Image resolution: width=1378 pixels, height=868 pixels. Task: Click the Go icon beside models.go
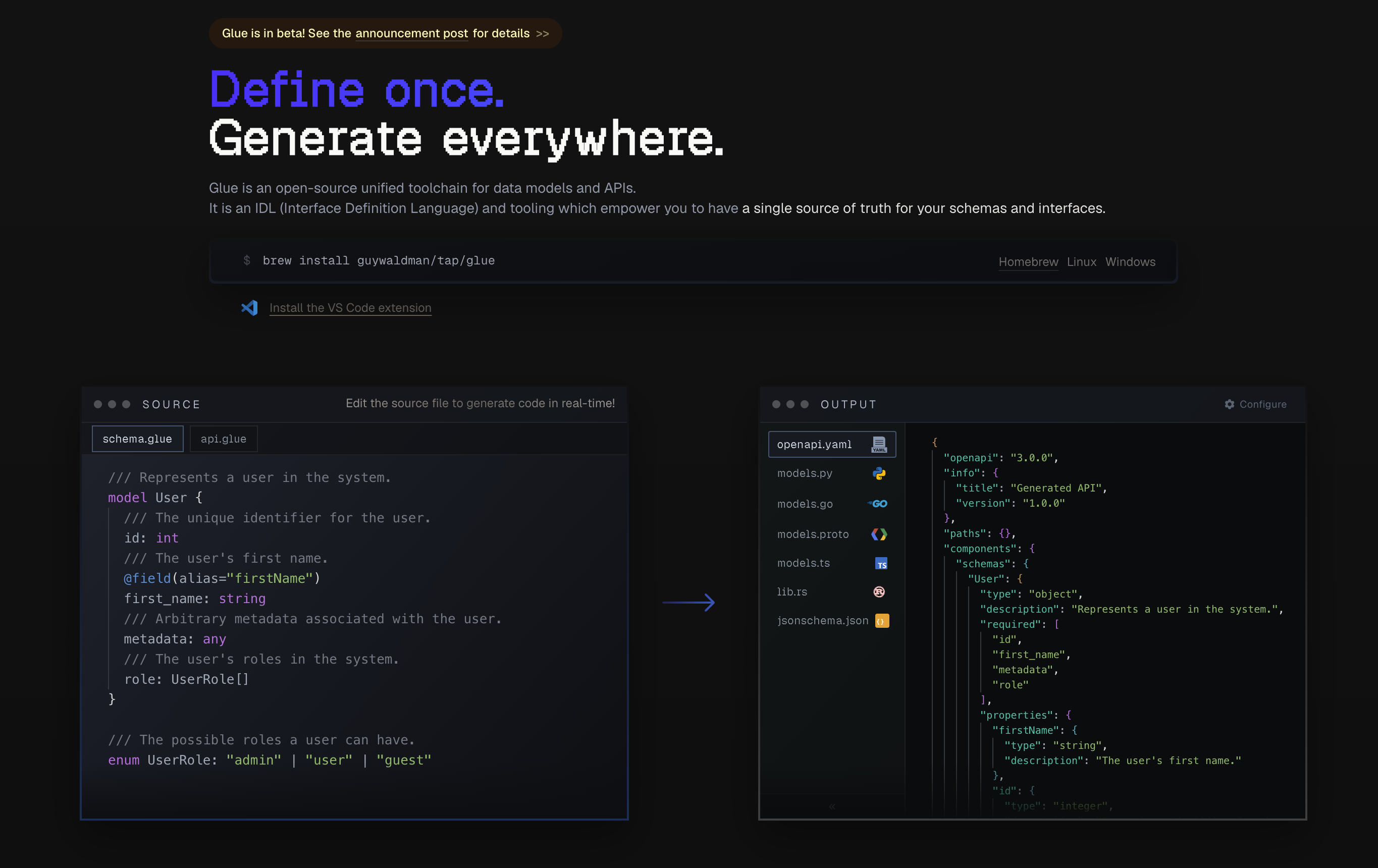point(878,504)
